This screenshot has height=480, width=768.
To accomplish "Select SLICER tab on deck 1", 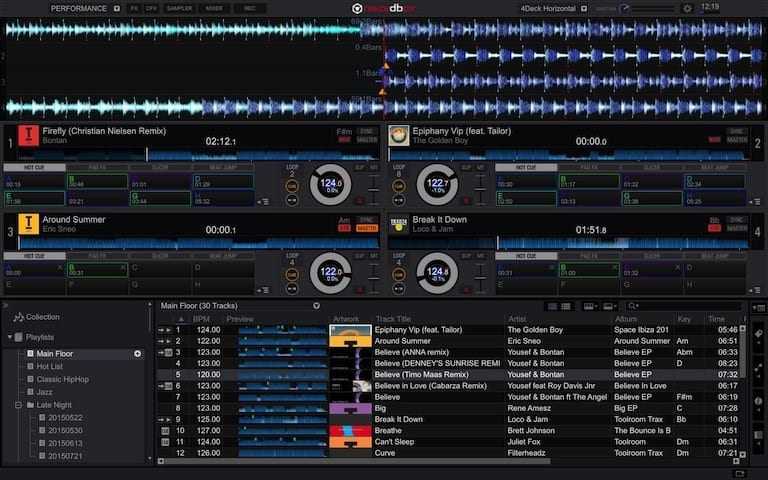I will tap(160, 168).
